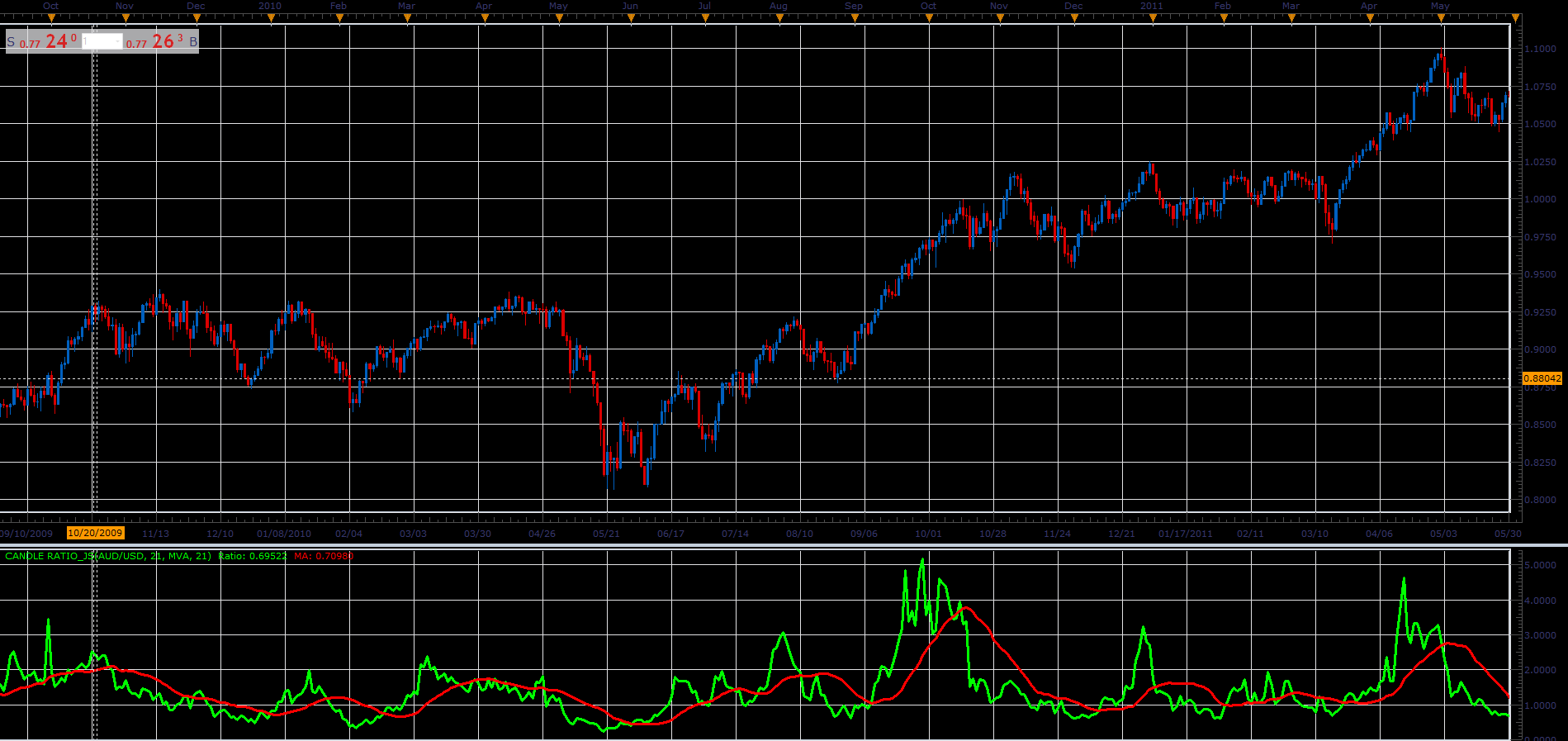The width and height of the screenshot is (1568, 741).
Task: Click the 05/21 date label
Action: tap(607, 534)
